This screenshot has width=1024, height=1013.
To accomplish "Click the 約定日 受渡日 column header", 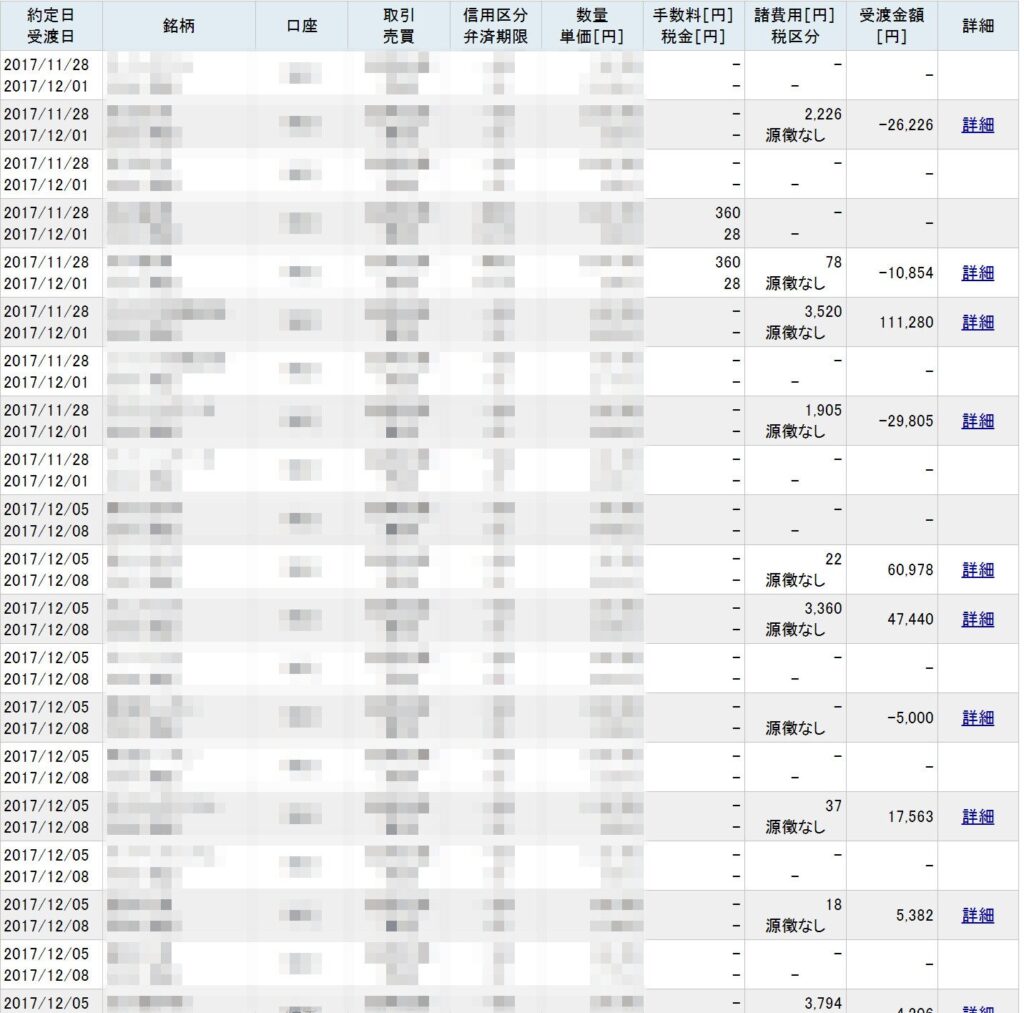I will coord(51,26).
